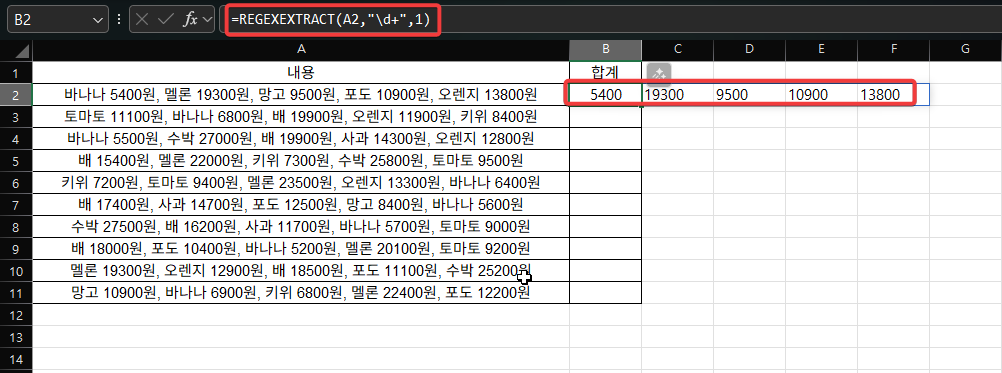
Task: Select empty cell B11 in 합계 column
Action: (x=606, y=293)
